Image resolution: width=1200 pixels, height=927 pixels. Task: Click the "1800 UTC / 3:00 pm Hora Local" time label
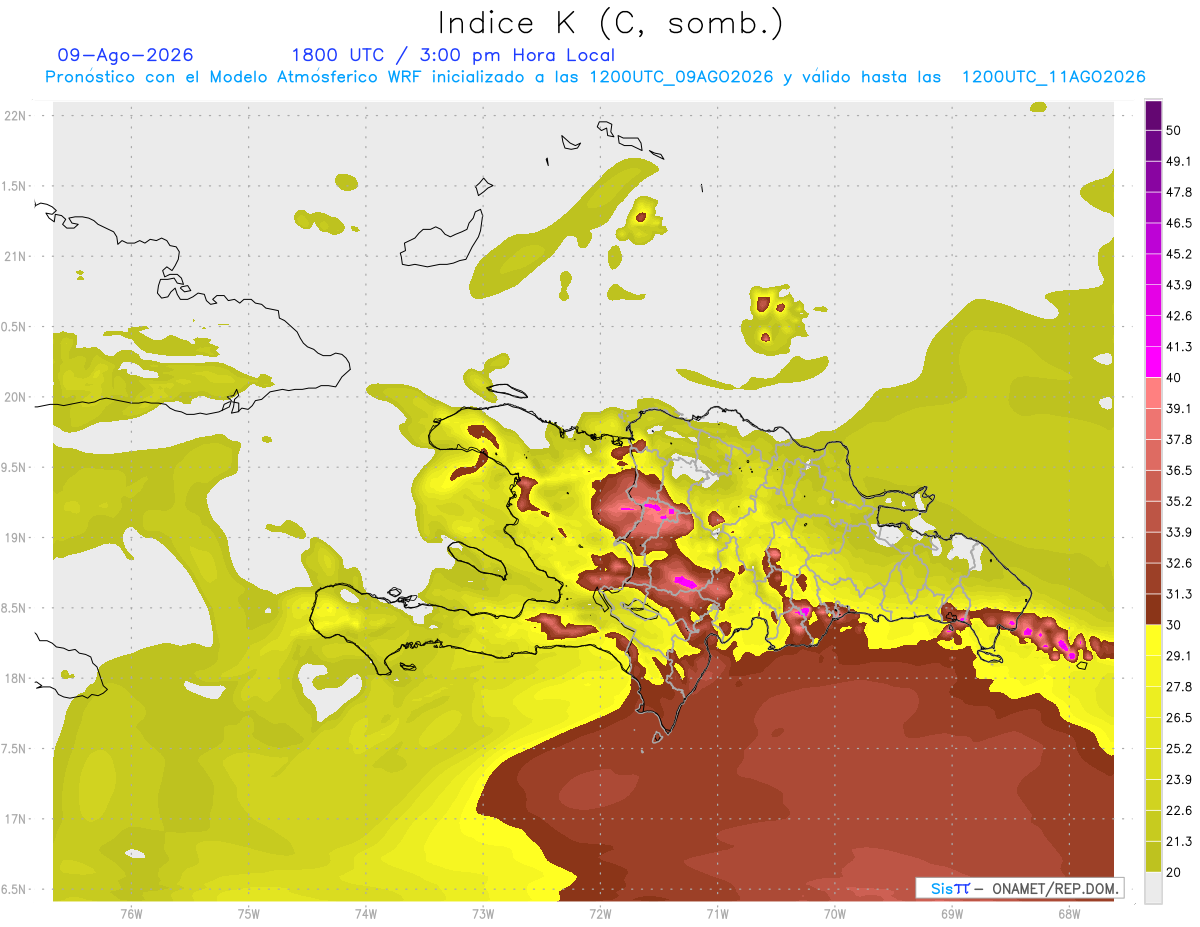click(x=453, y=55)
